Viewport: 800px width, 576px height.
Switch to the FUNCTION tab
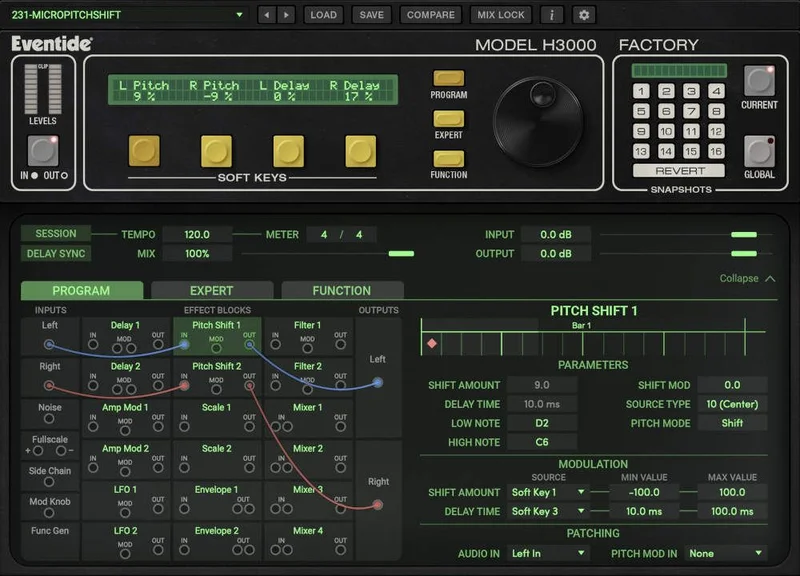342,290
